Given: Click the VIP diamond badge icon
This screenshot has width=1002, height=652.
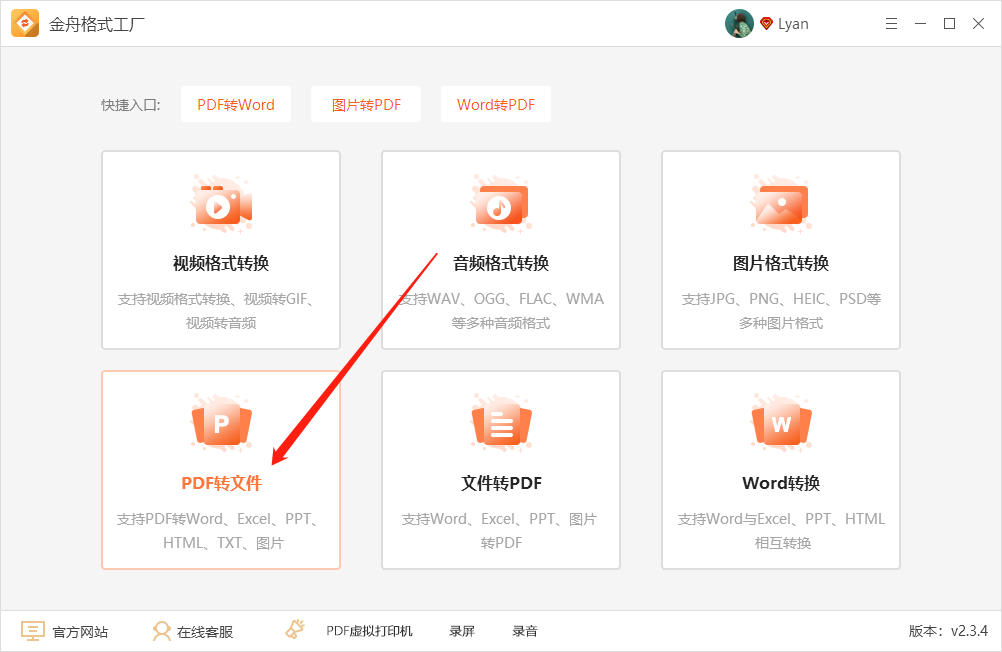Looking at the screenshot, I should point(764,23).
